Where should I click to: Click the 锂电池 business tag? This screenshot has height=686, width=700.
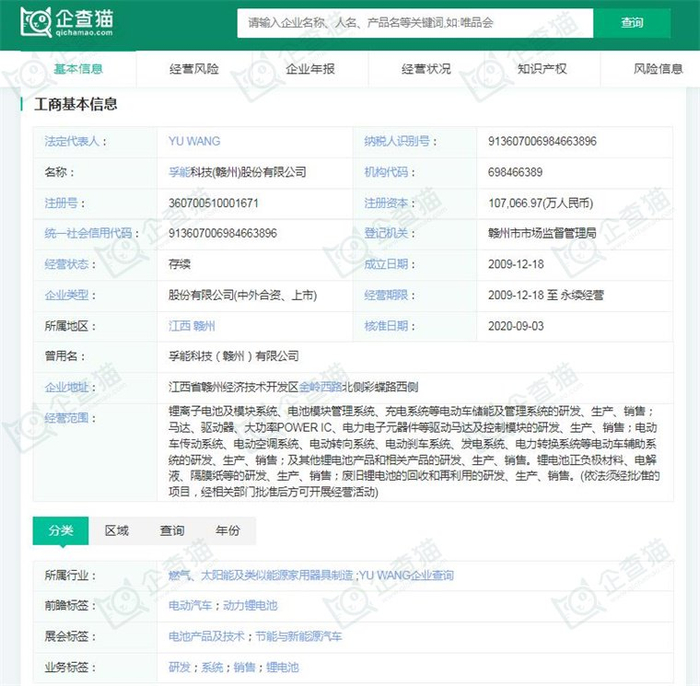click(x=283, y=667)
